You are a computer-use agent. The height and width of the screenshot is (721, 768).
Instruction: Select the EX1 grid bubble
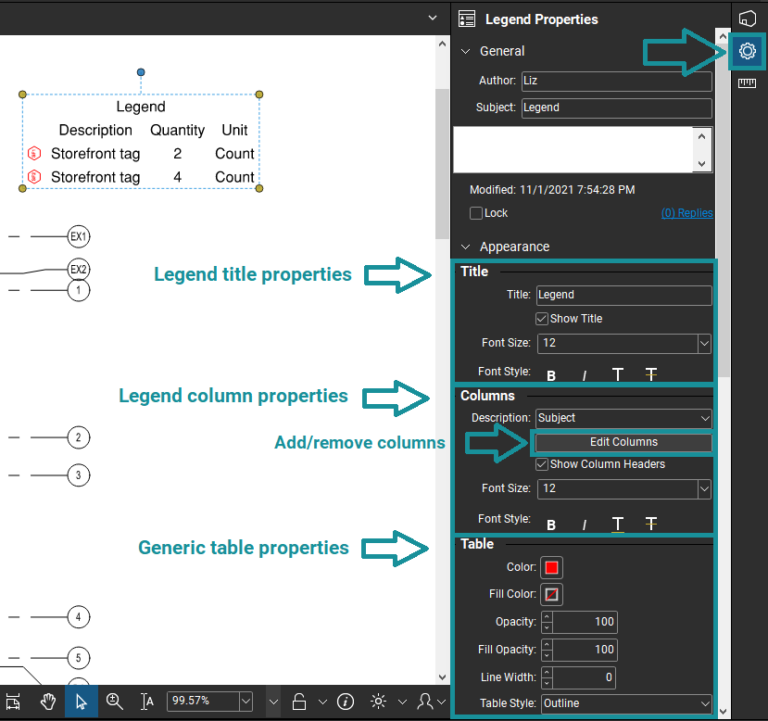[x=78, y=237]
